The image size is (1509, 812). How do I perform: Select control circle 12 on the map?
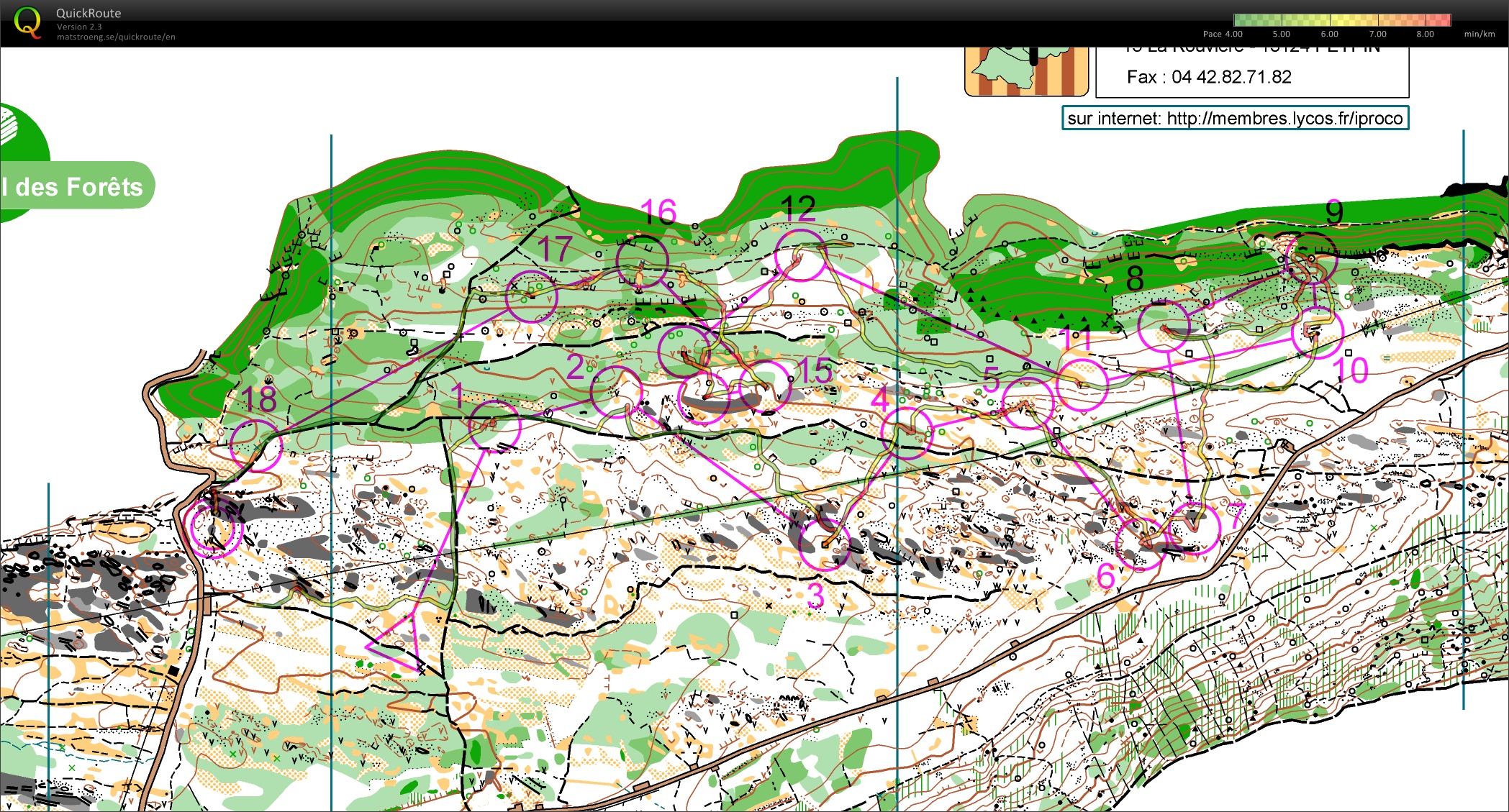(x=800, y=255)
